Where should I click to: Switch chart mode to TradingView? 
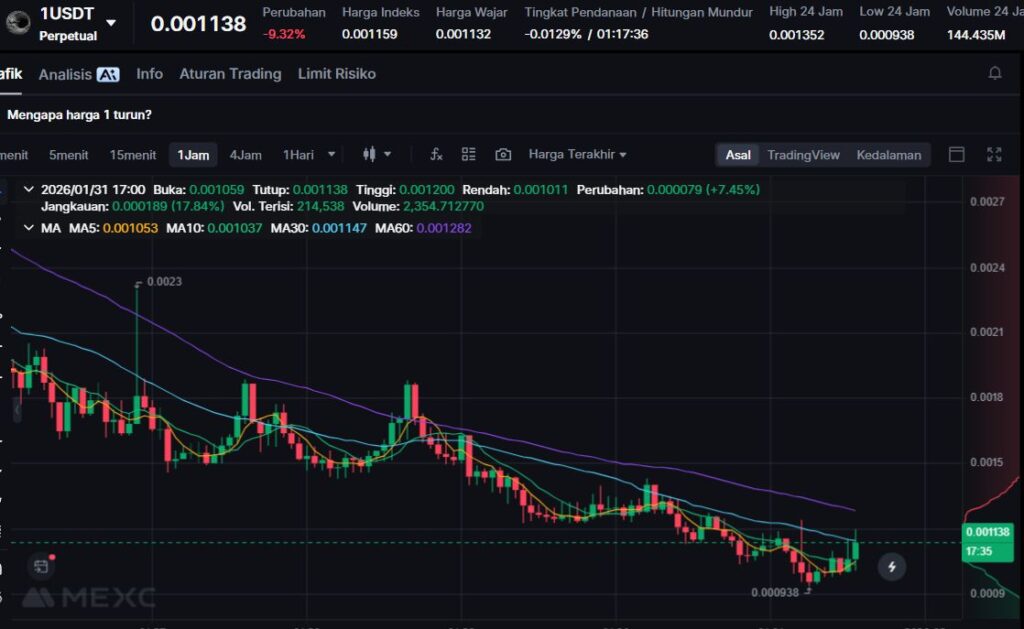pos(803,155)
